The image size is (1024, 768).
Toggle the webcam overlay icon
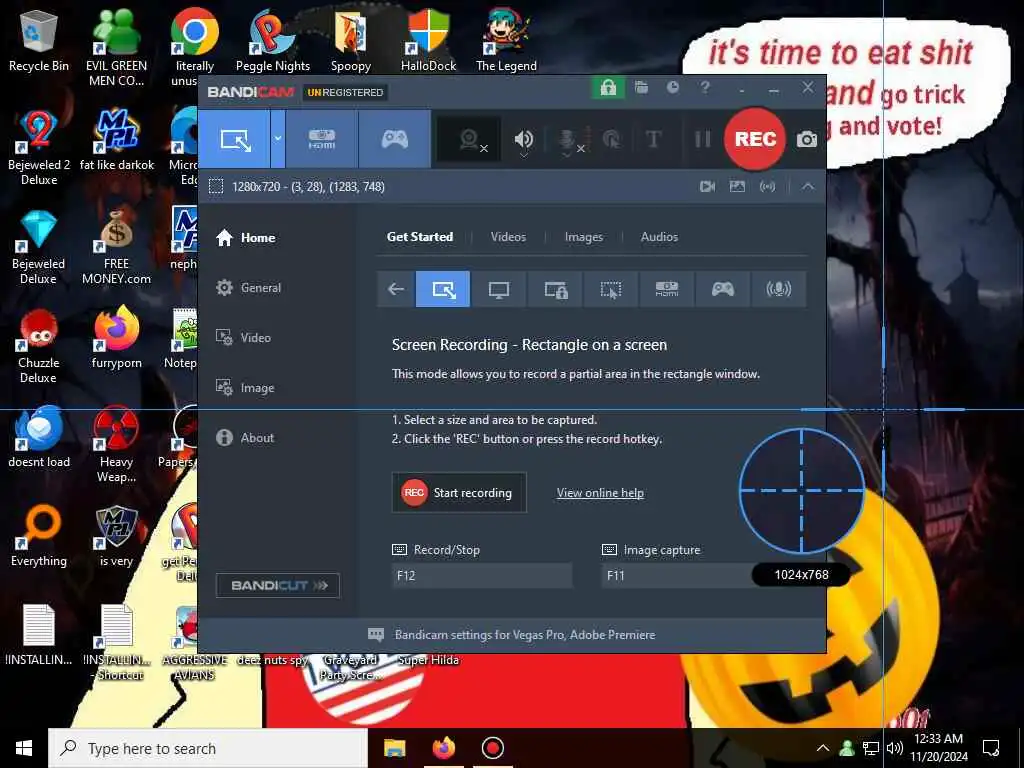[470, 139]
